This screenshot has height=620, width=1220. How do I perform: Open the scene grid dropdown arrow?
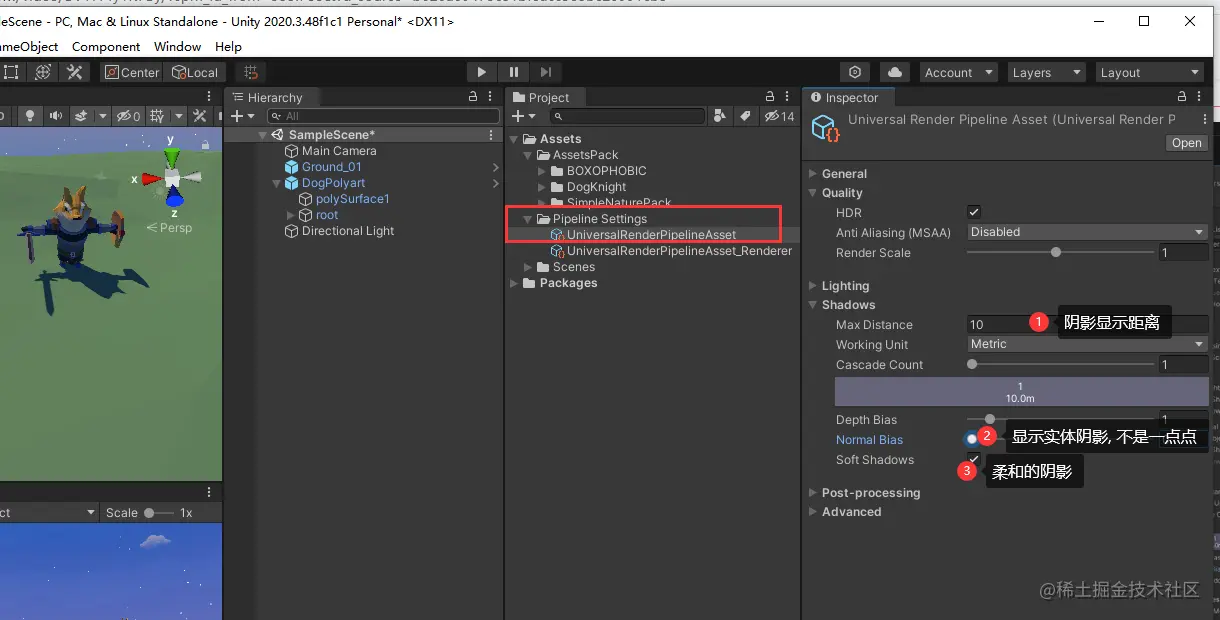(178, 116)
